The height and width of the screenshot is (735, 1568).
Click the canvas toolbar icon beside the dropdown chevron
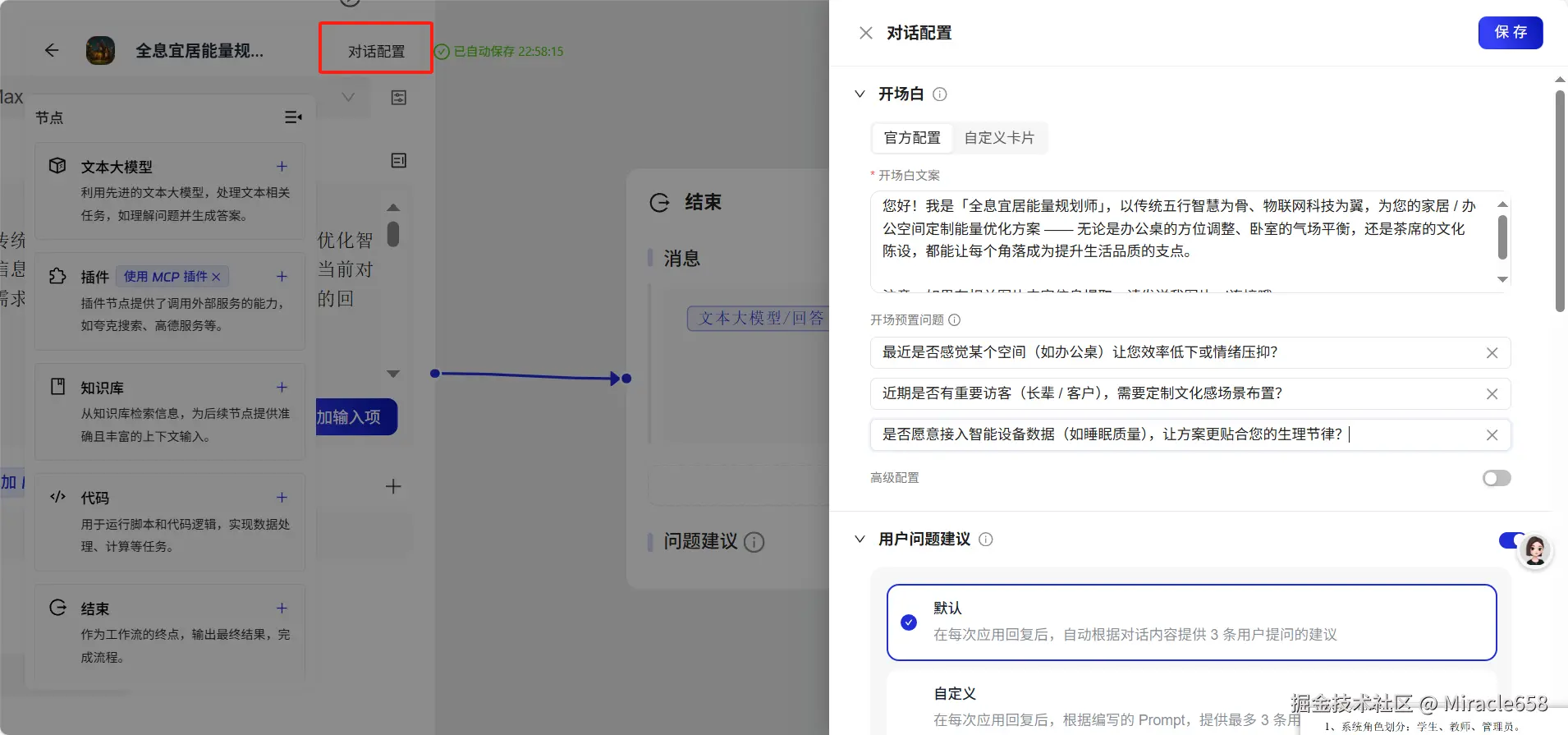tap(398, 98)
